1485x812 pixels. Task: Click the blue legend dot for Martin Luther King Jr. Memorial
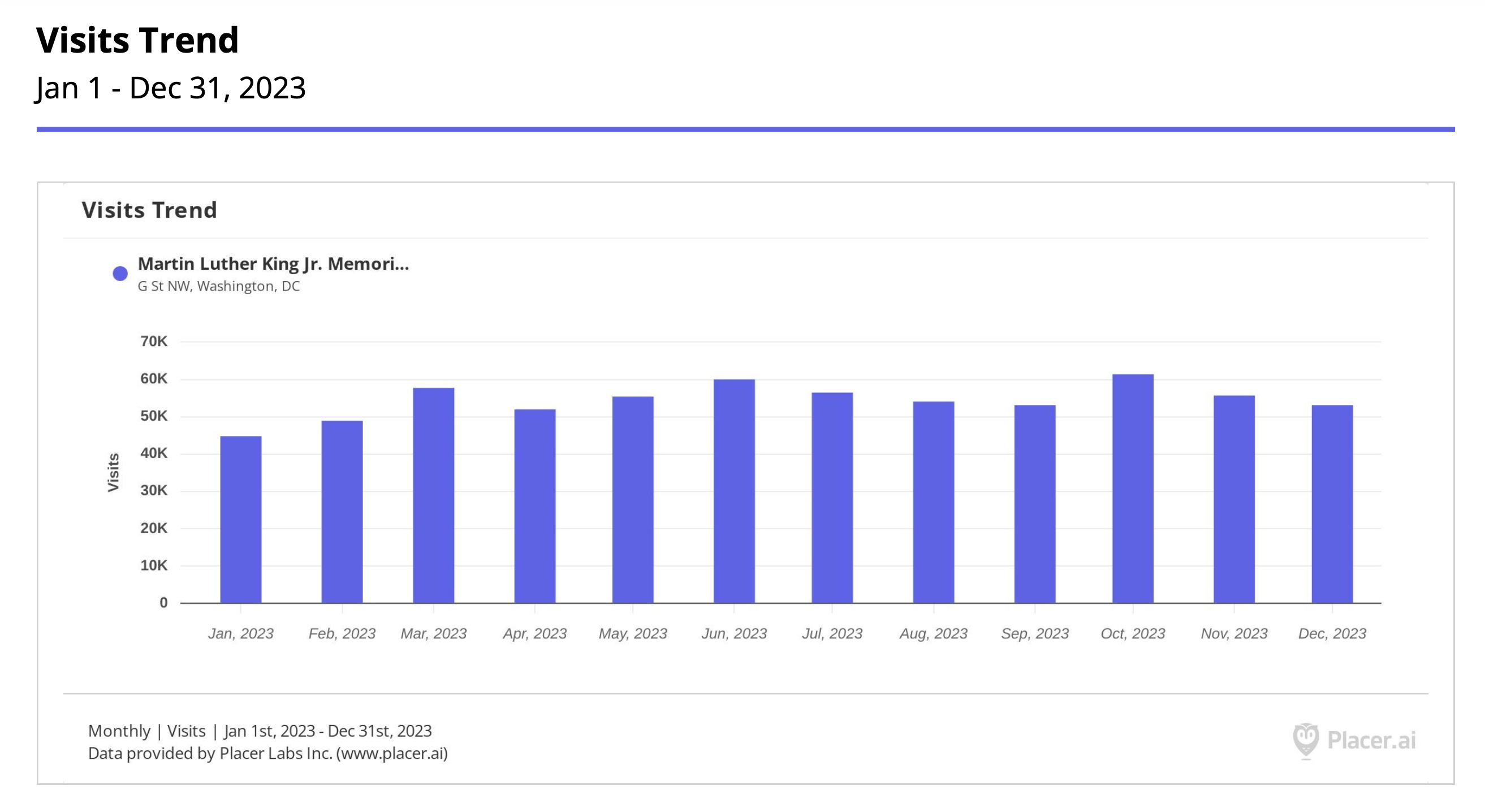[120, 274]
